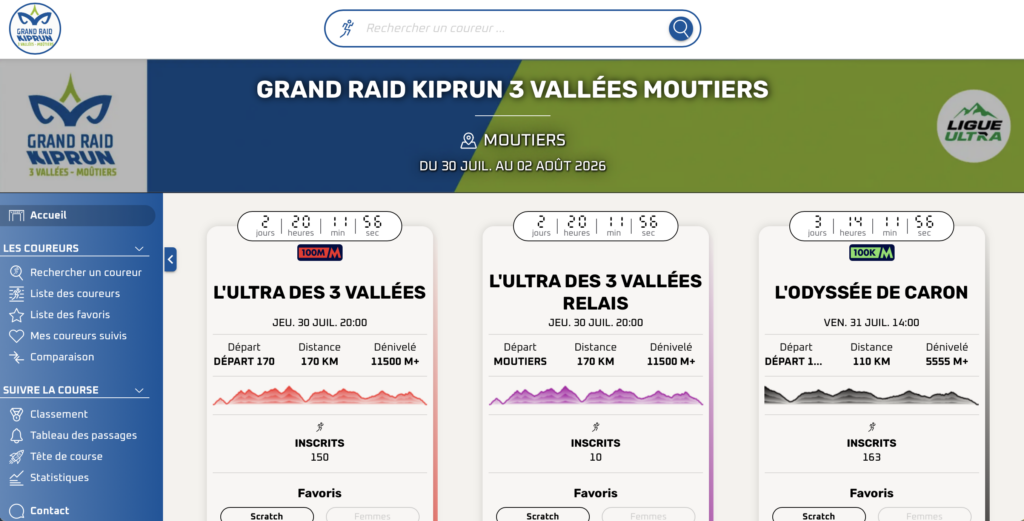Open L'Ultra des 3 Vallées race title

(320, 292)
